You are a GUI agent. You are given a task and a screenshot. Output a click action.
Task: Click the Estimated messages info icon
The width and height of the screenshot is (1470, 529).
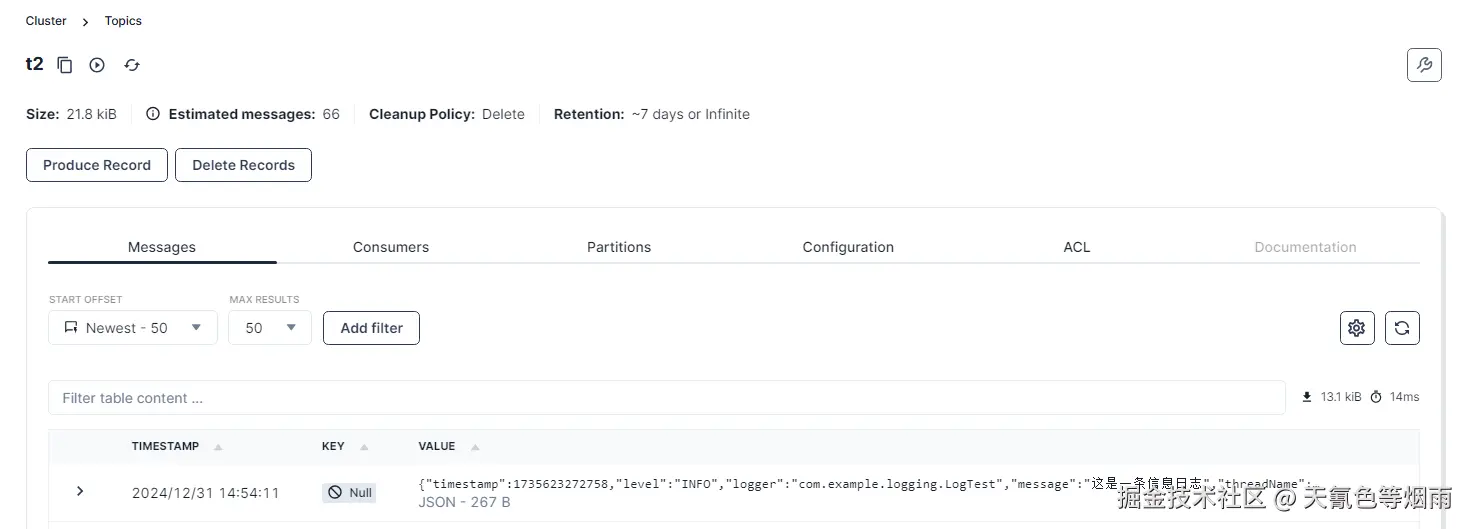click(153, 114)
